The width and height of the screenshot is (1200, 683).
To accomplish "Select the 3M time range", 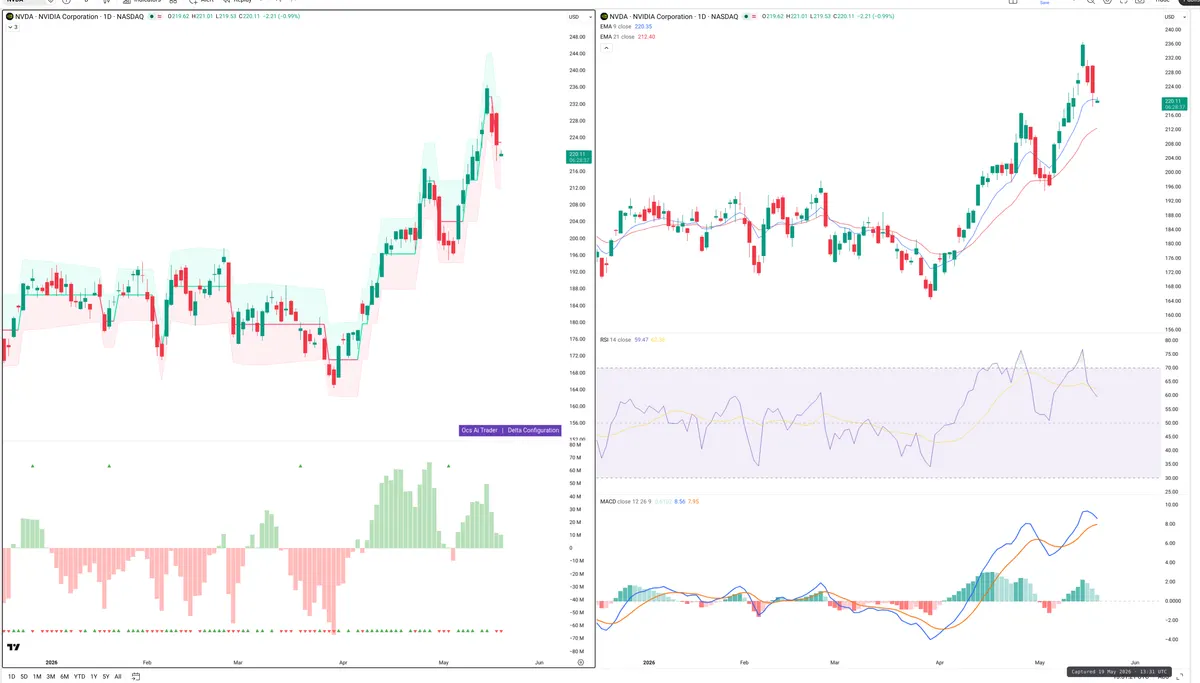I will coord(51,677).
